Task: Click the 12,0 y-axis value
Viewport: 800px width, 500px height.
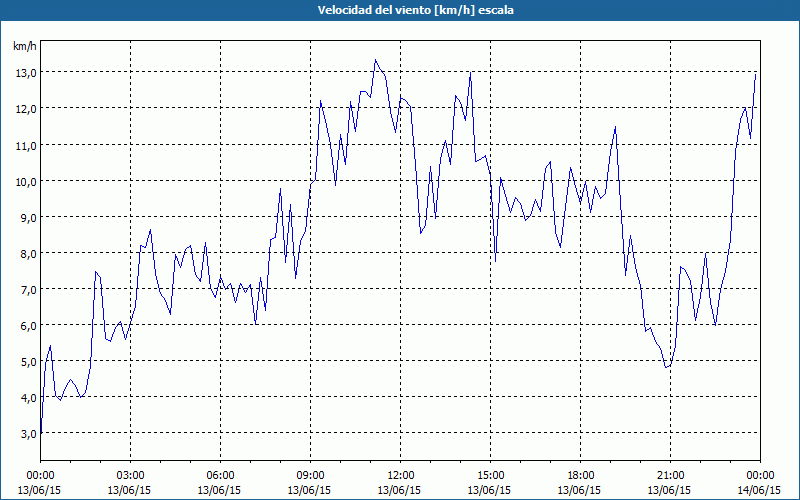Action: [x=25, y=109]
